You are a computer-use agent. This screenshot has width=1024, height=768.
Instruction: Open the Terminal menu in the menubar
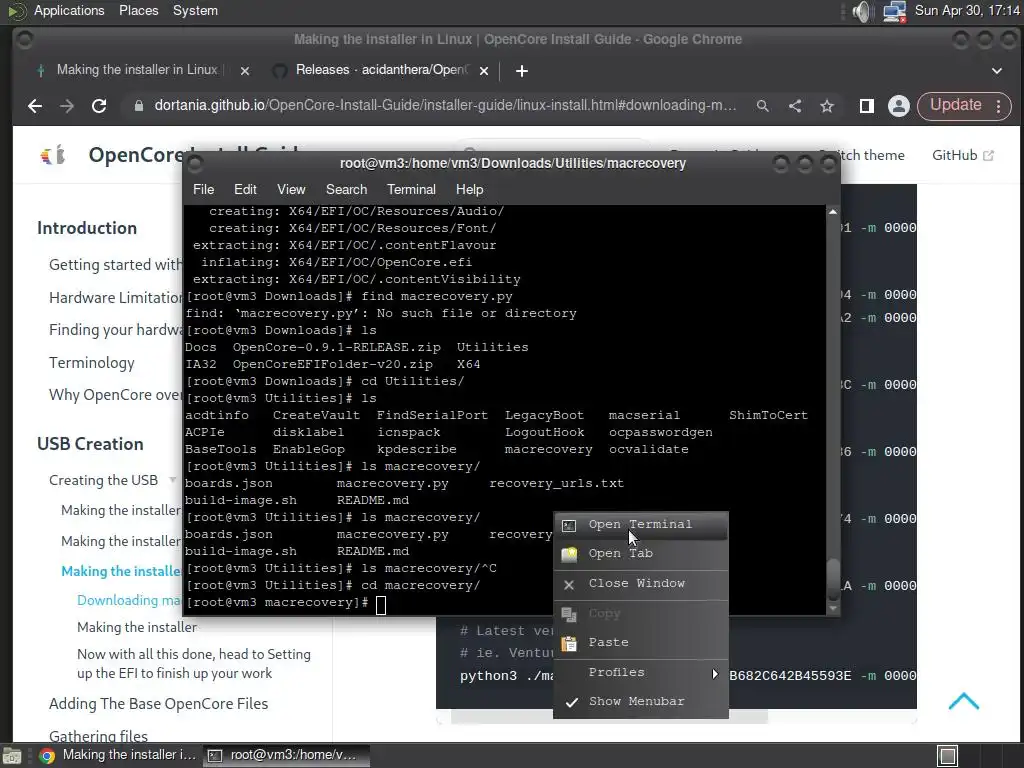point(411,189)
